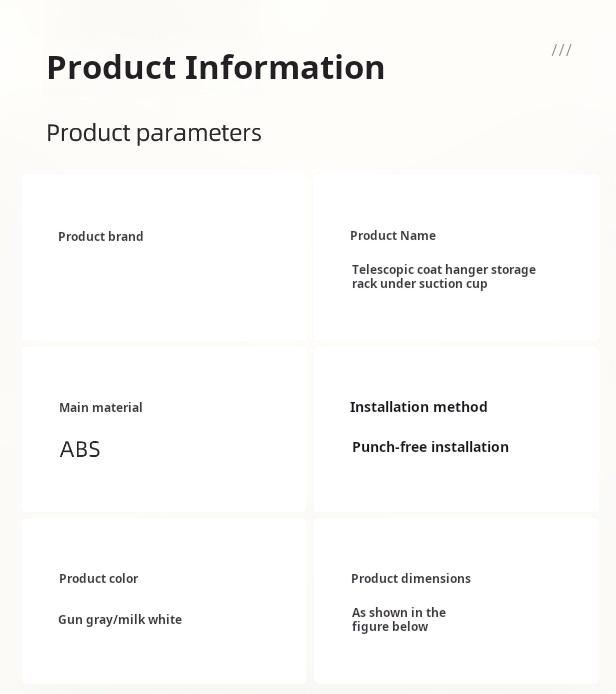Click the Gun gray/milk white value
Image resolution: width=616 pixels, height=694 pixels.
[120, 620]
